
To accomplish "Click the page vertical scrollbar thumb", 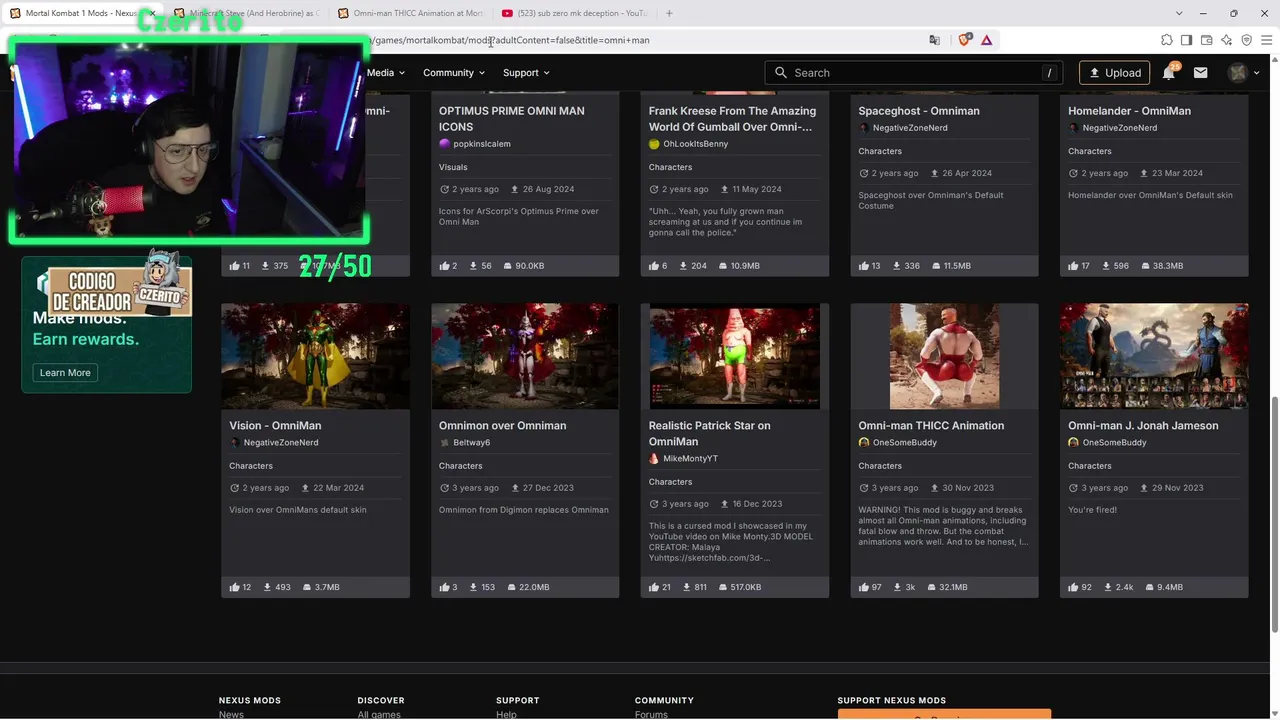I will (1274, 514).
